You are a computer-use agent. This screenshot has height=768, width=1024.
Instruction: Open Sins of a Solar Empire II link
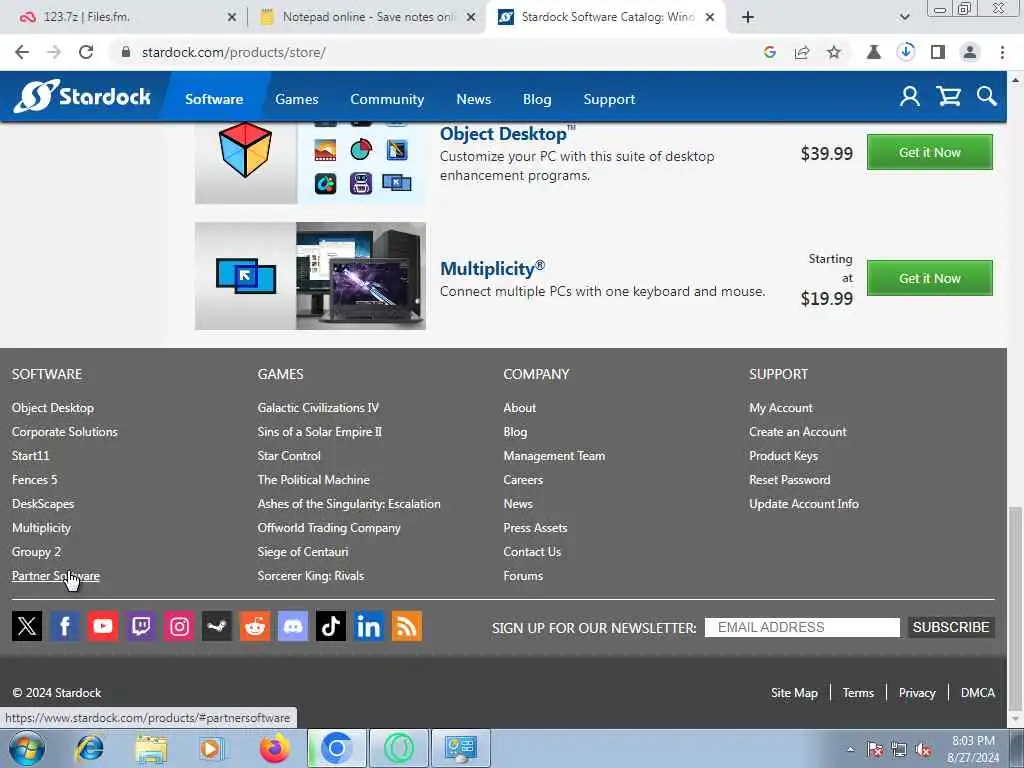point(319,432)
